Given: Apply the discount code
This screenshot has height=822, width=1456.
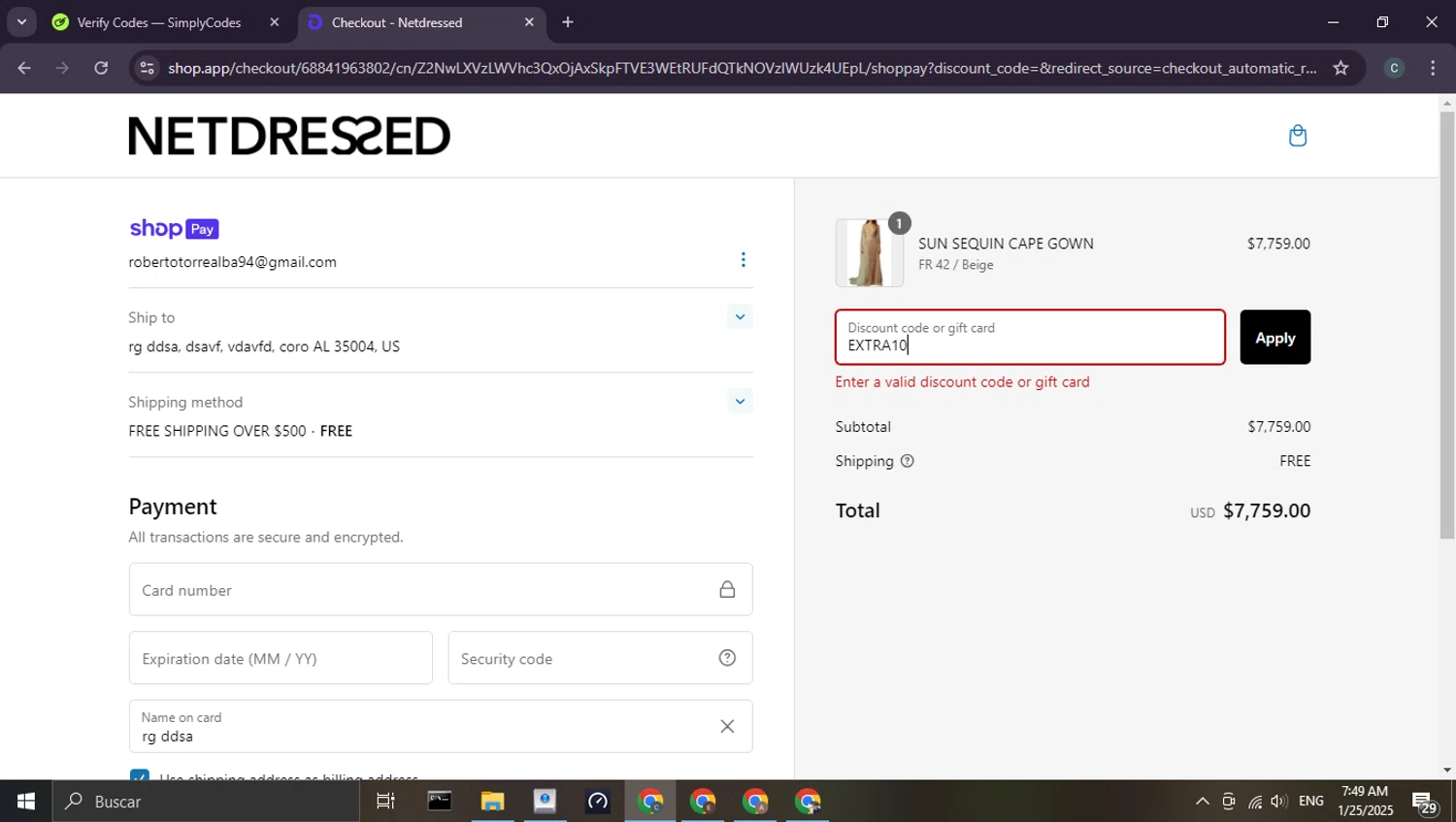Looking at the screenshot, I should [1275, 338].
